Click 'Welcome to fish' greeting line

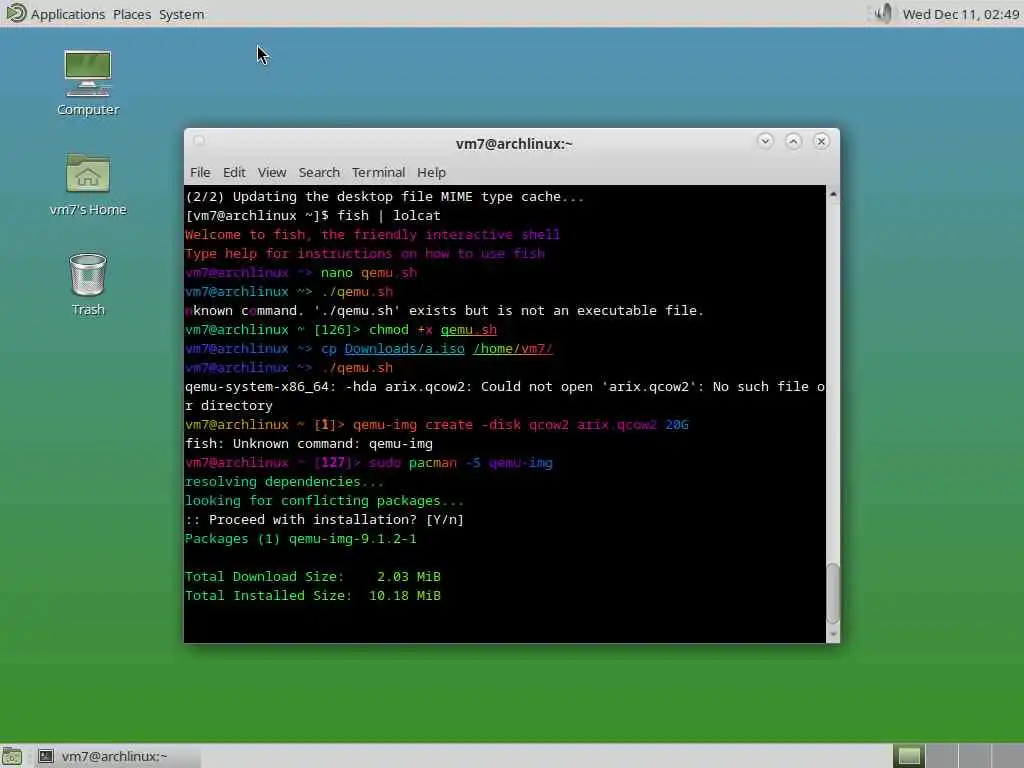pyautogui.click(x=372, y=234)
